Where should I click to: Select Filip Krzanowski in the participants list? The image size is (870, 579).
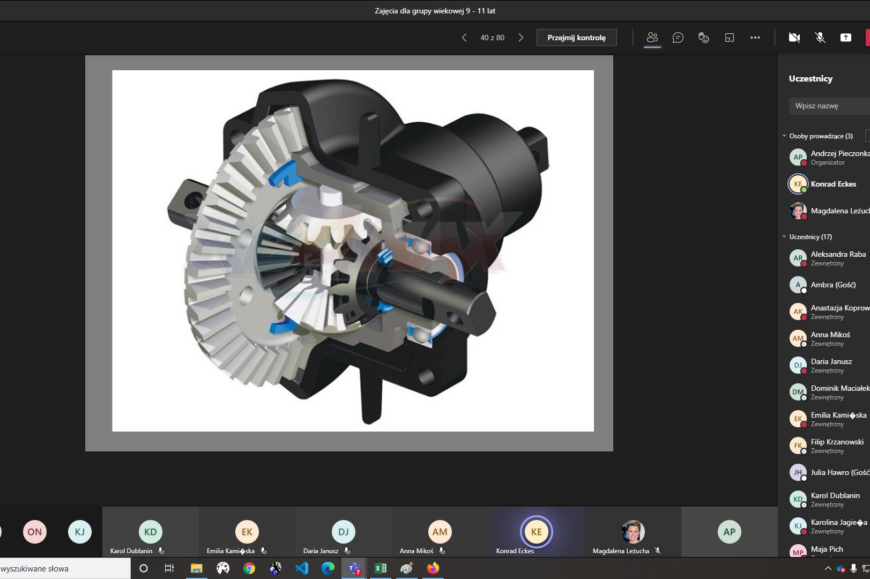tap(829, 446)
